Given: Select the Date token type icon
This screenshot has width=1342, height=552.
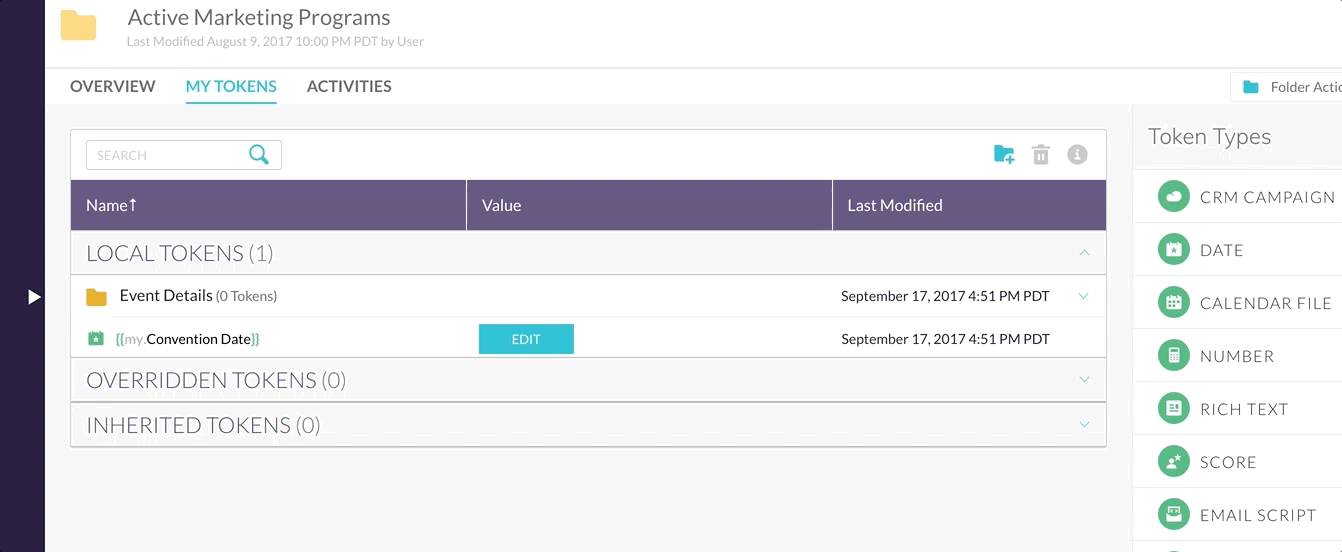Looking at the screenshot, I should 1173,250.
